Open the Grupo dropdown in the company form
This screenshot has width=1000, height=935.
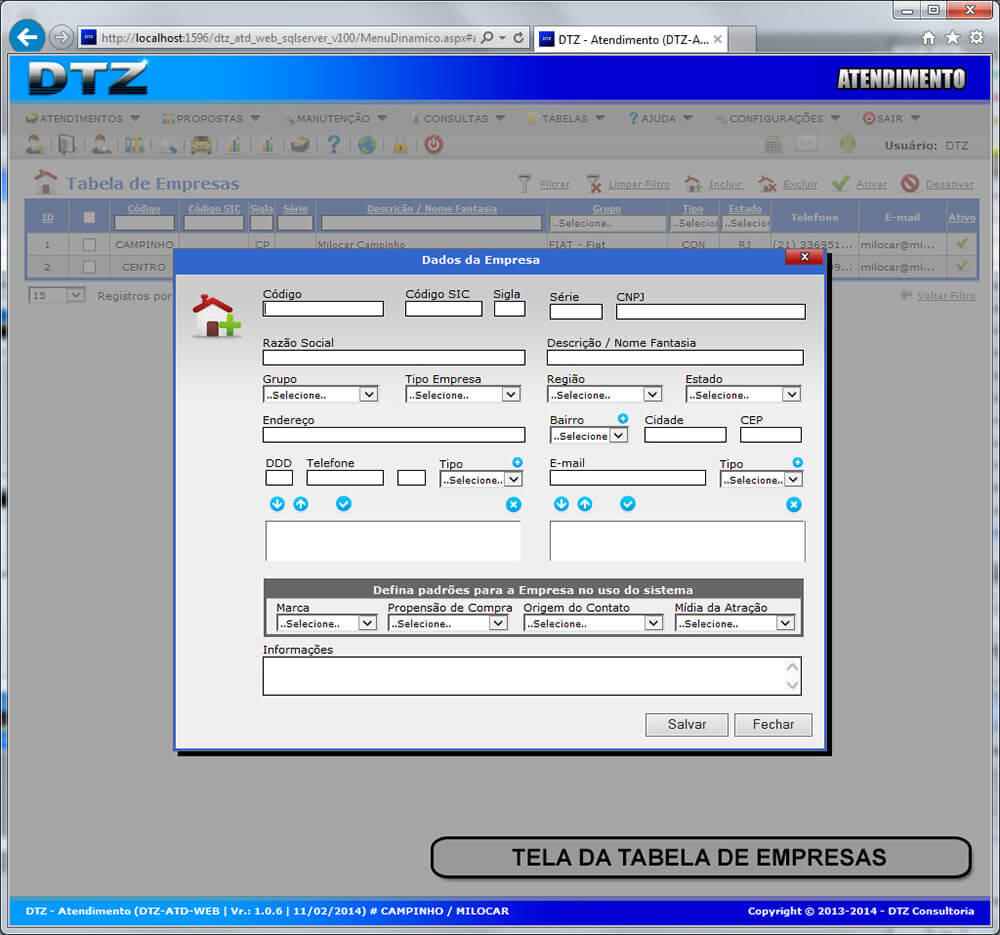point(320,395)
